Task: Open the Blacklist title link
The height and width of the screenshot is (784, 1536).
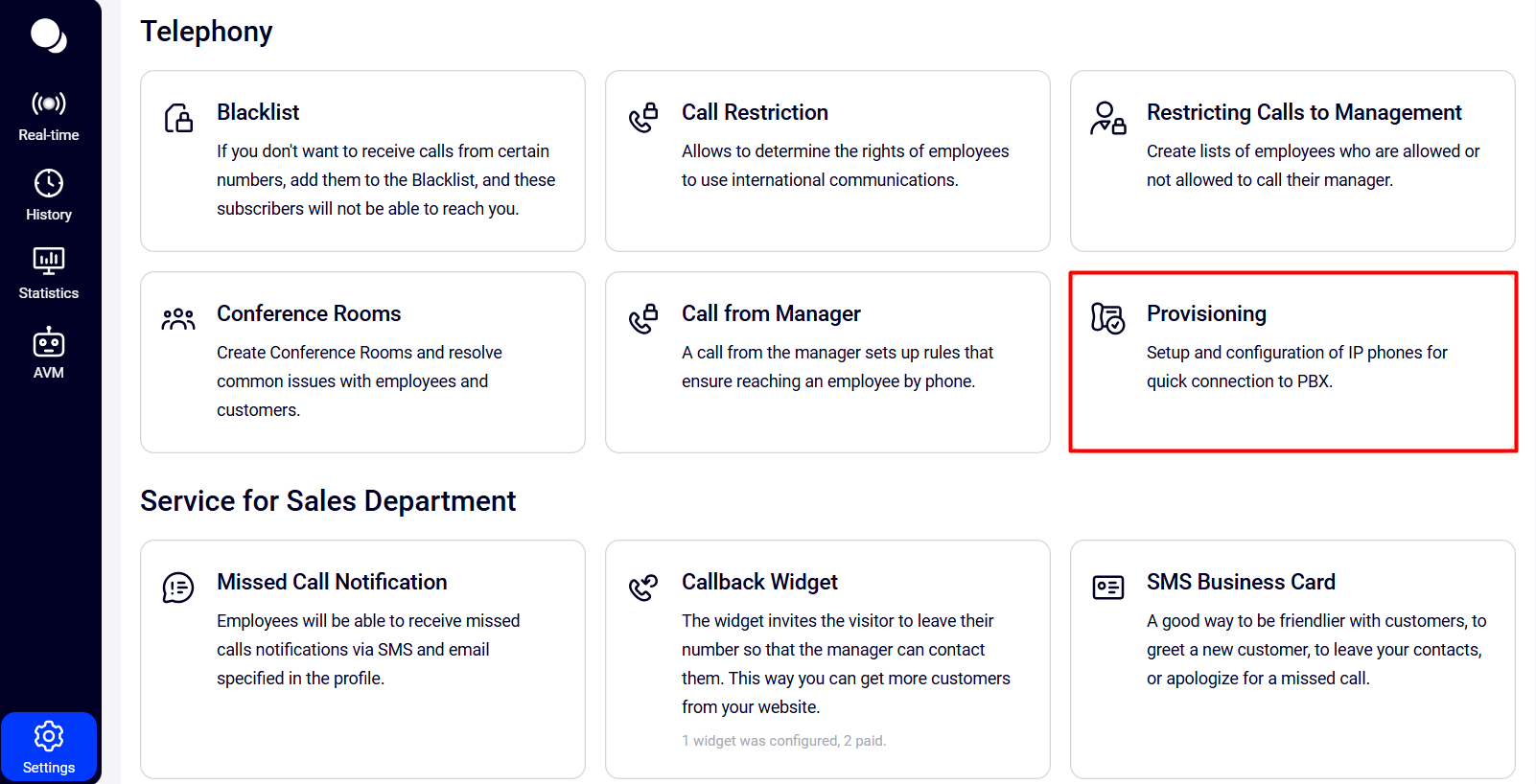Action: 258,112
